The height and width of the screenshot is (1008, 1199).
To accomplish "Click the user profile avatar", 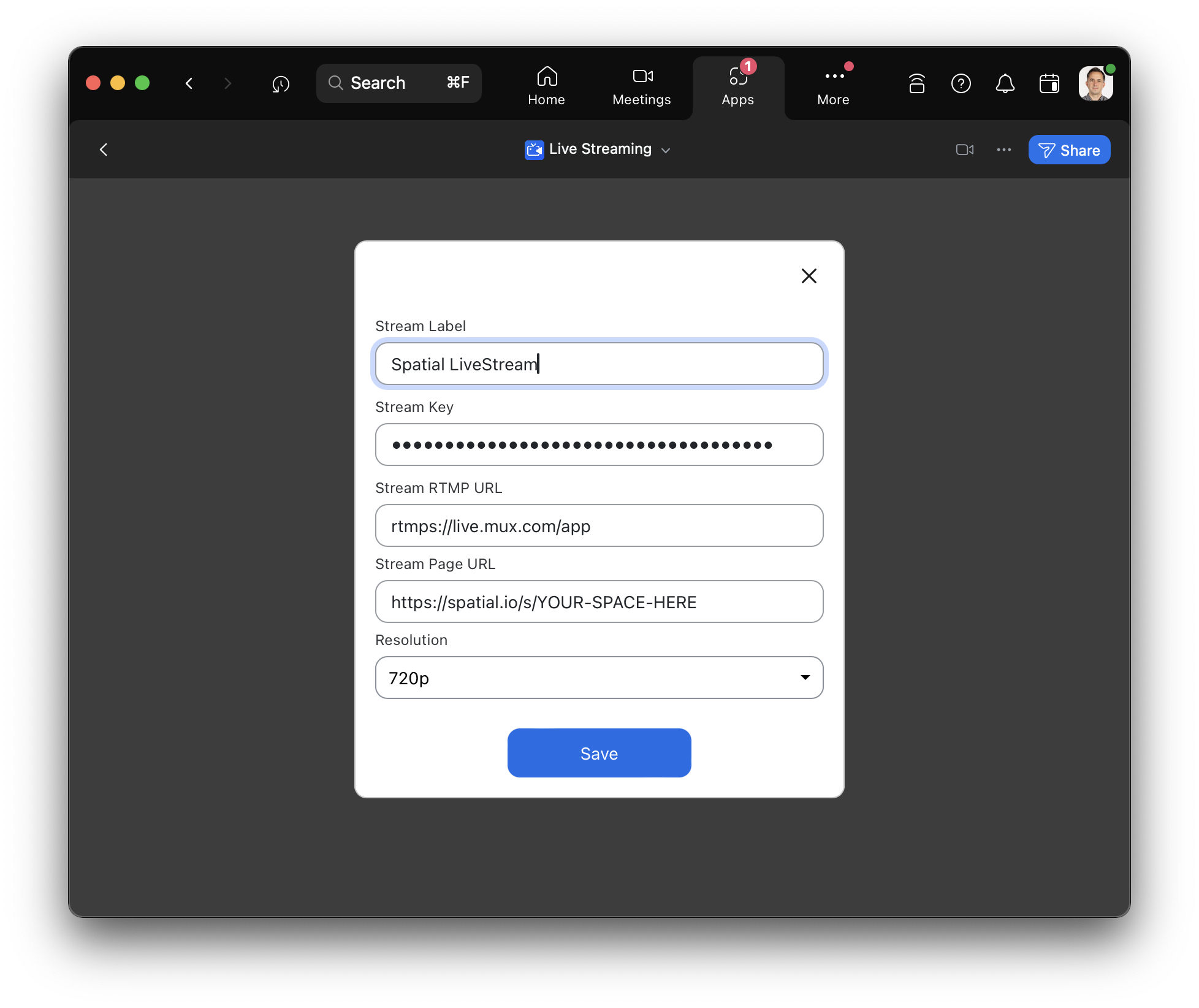I will point(1095,83).
